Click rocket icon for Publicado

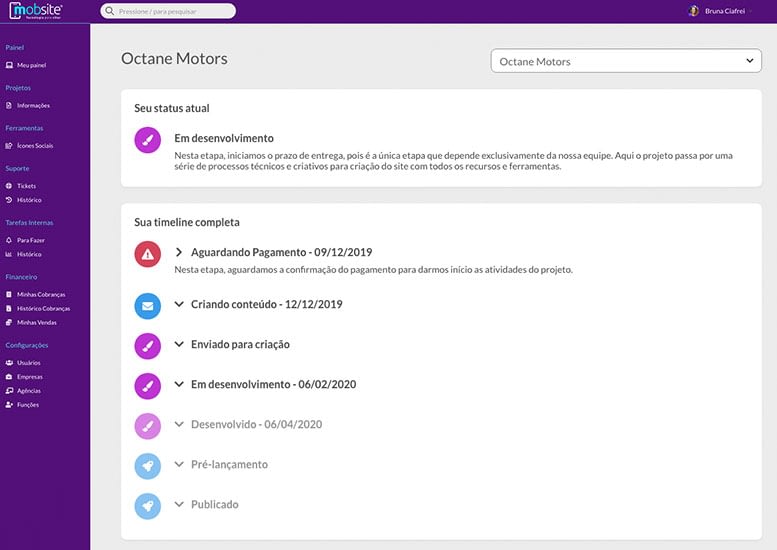click(148, 506)
